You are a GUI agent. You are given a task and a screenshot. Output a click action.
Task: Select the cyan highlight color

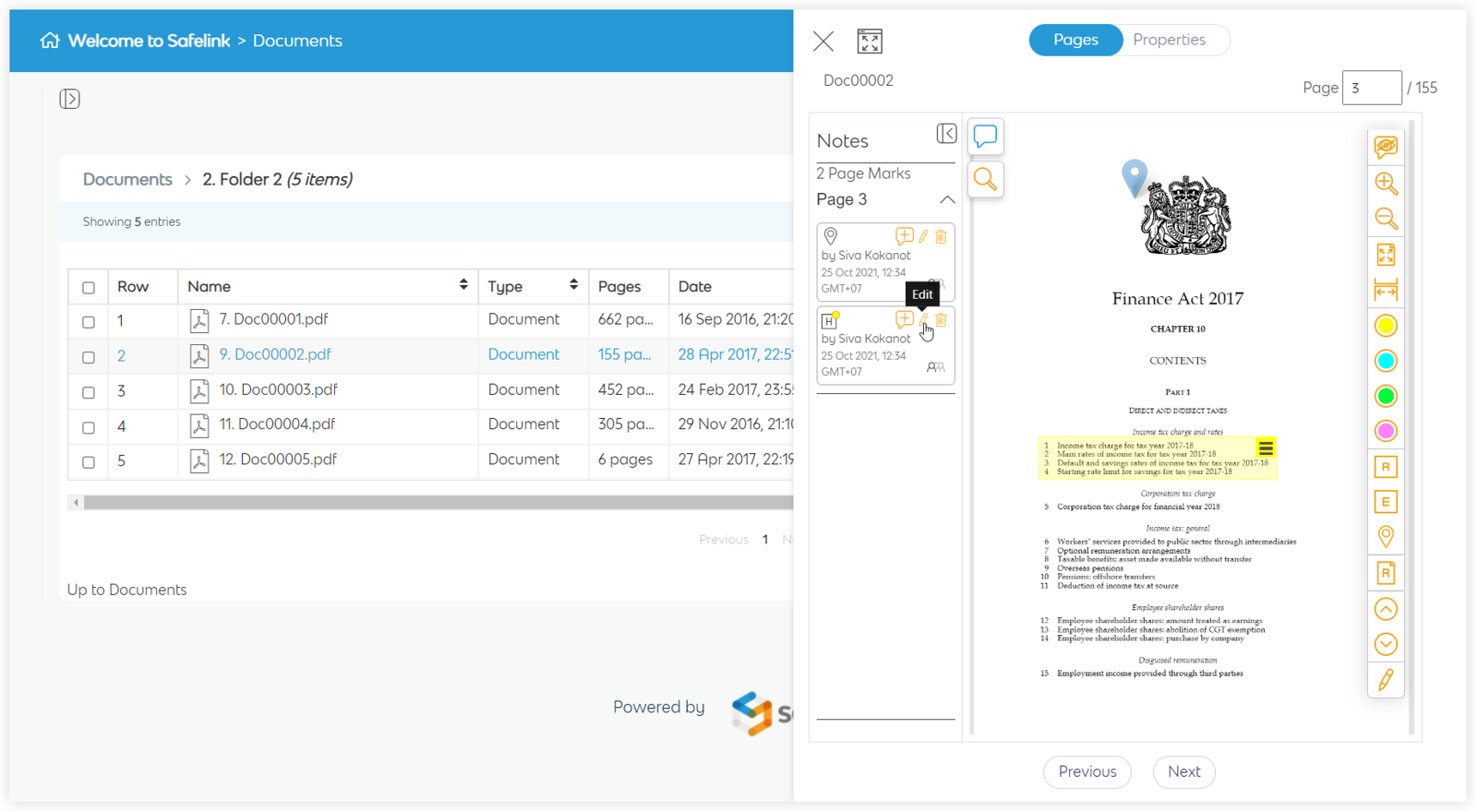1386,361
